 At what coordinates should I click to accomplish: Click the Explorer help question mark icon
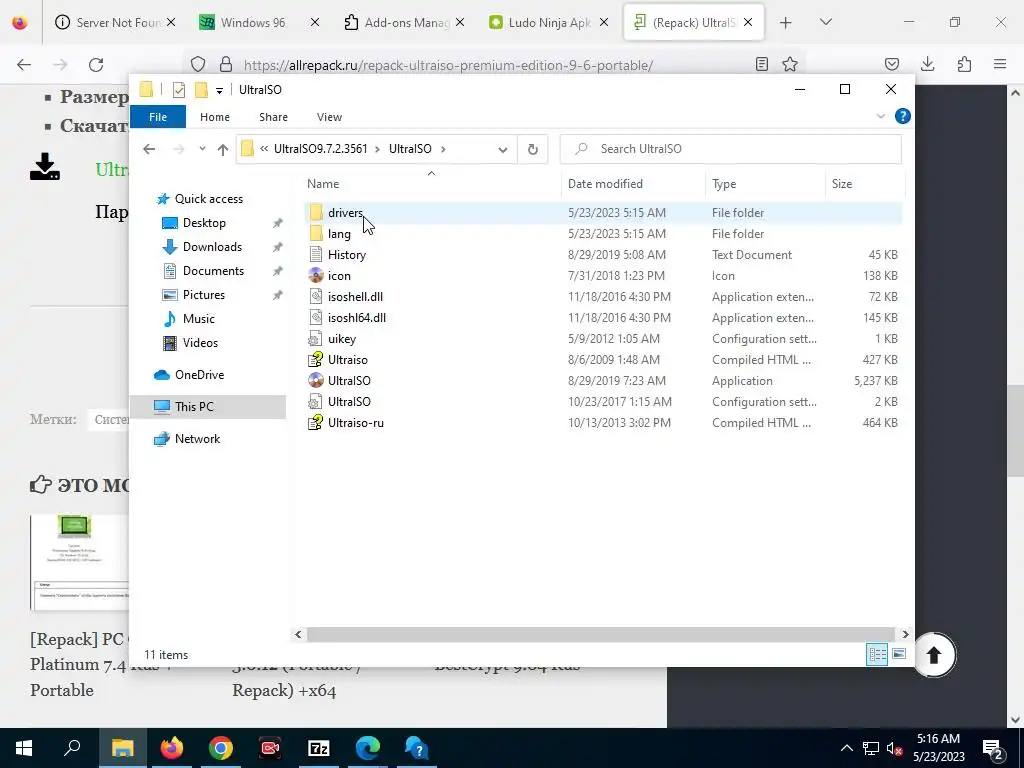(903, 116)
